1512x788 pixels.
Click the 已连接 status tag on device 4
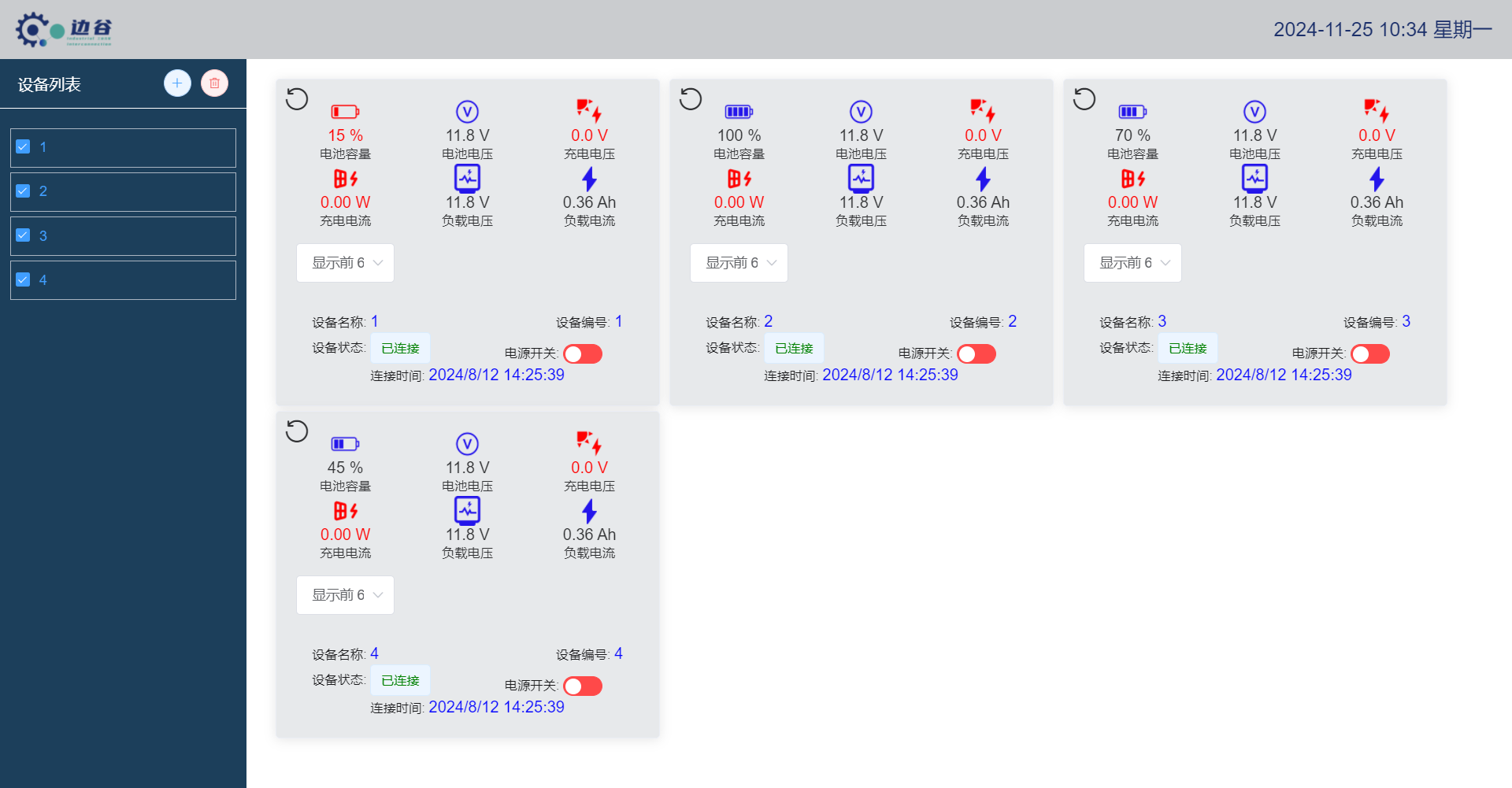(x=400, y=680)
